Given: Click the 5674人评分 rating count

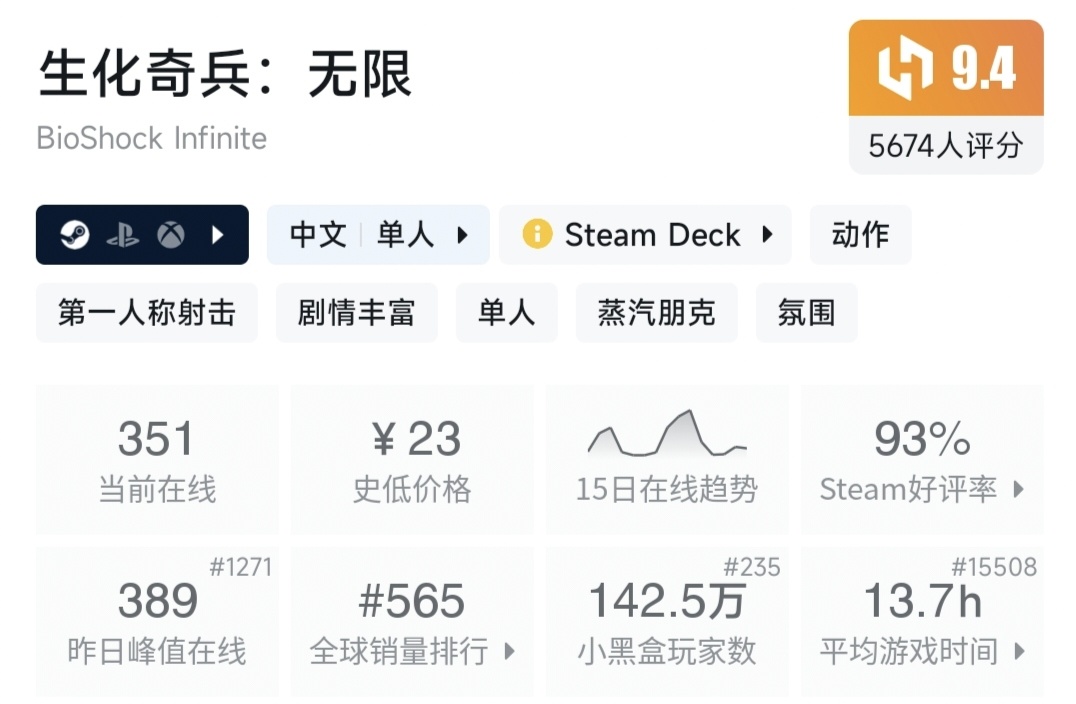Looking at the screenshot, I should [945, 146].
